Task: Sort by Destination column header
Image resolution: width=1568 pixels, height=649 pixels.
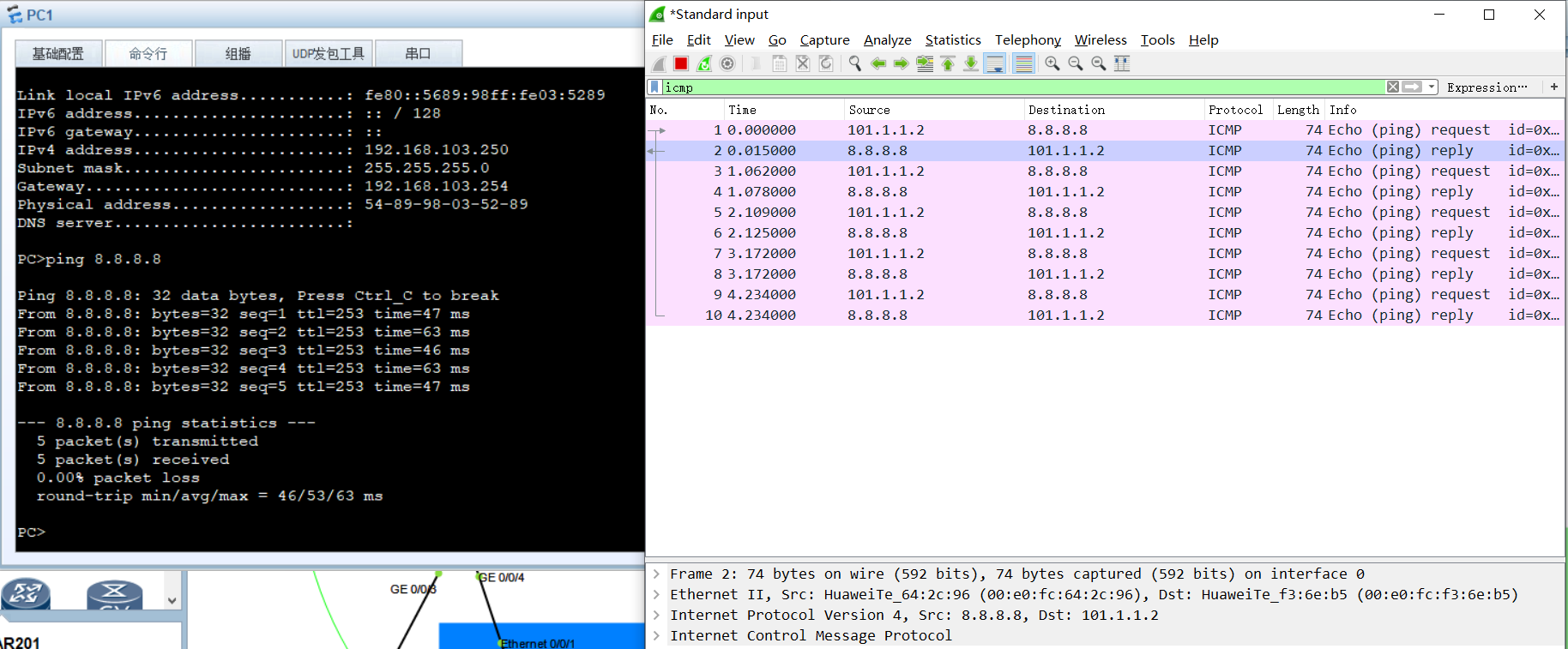Action: click(x=1113, y=110)
